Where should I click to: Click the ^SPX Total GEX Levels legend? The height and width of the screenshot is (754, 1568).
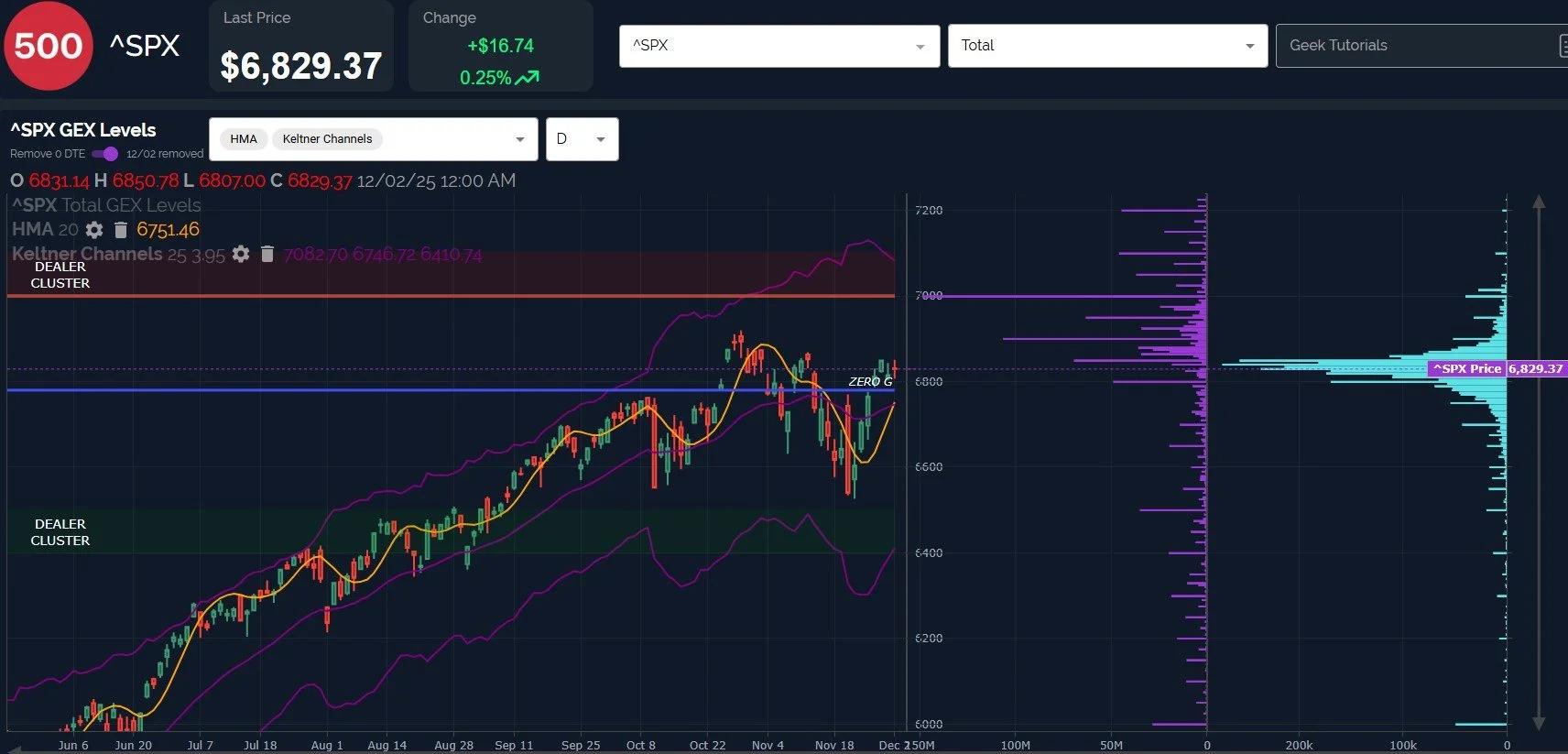tap(106, 205)
